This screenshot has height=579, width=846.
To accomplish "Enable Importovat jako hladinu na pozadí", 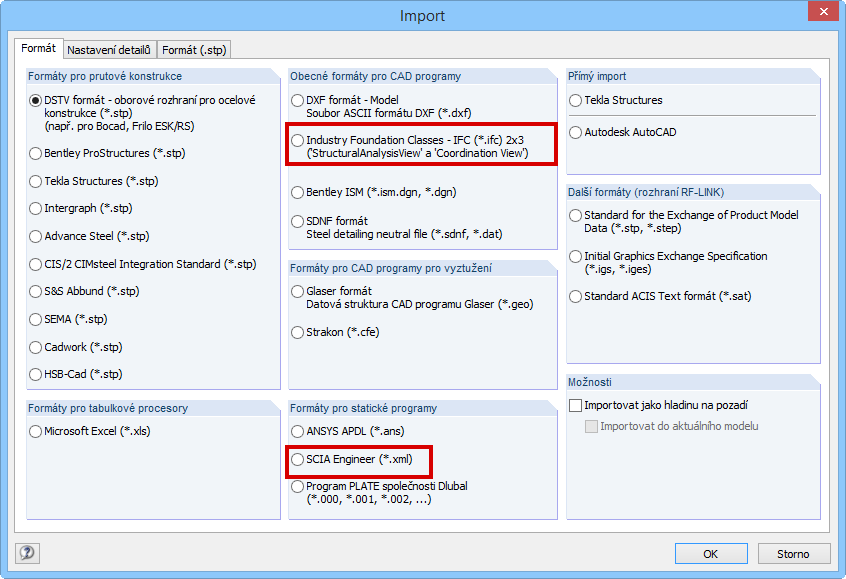I will pyautogui.click(x=575, y=406).
